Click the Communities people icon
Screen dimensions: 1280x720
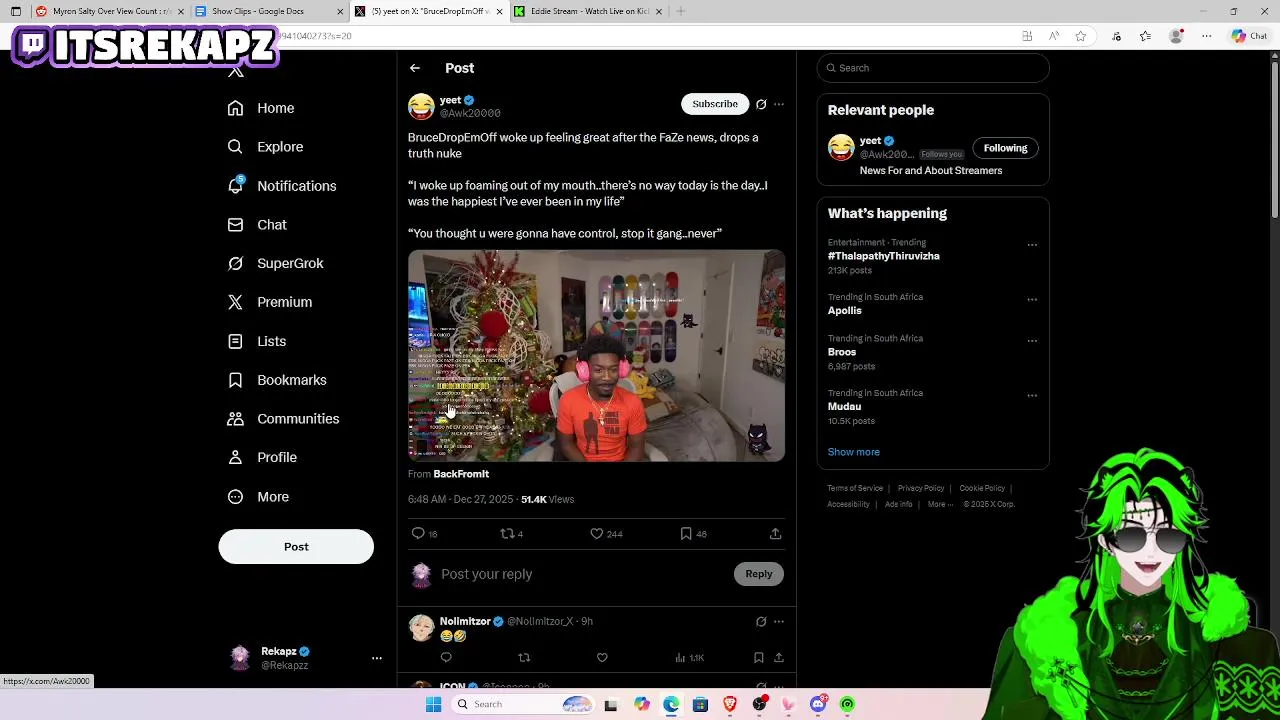(235, 419)
